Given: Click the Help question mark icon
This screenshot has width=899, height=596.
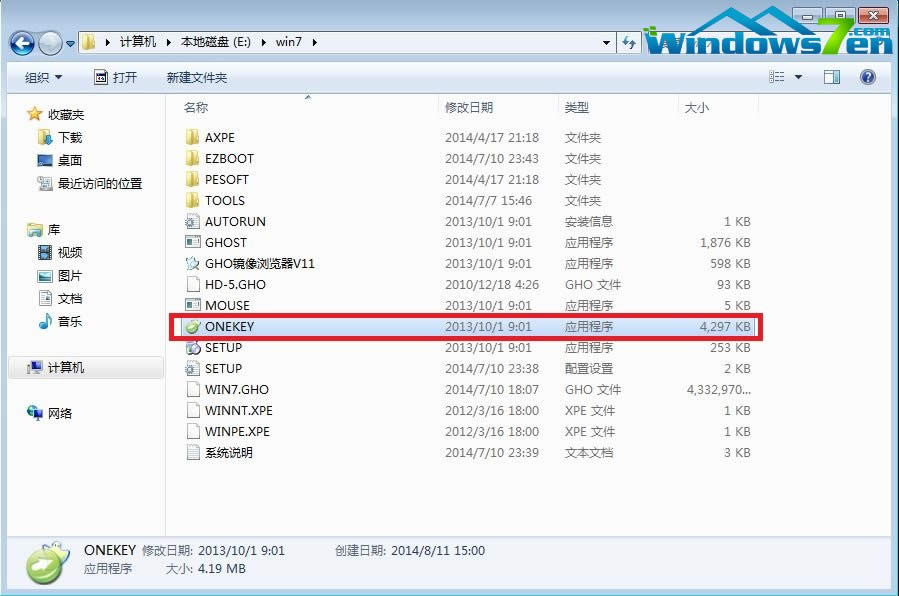Looking at the screenshot, I should click(866, 76).
